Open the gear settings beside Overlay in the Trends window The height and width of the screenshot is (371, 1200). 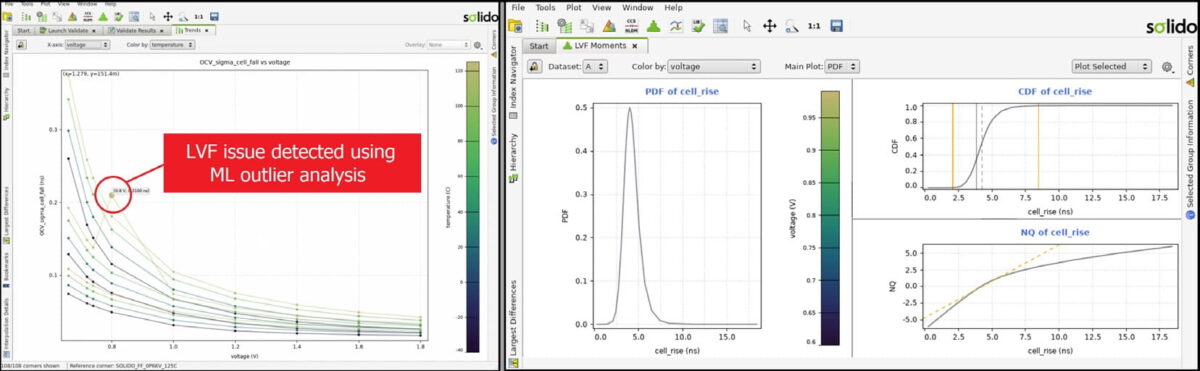pos(477,45)
